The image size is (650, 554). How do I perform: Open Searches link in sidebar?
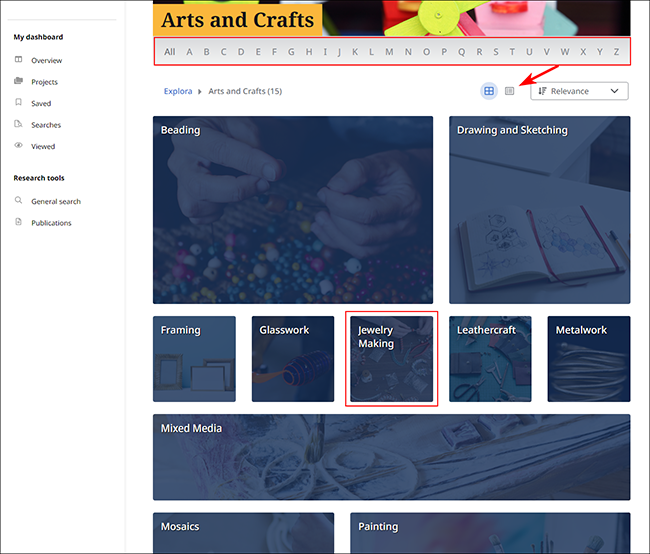click(x=46, y=125)
